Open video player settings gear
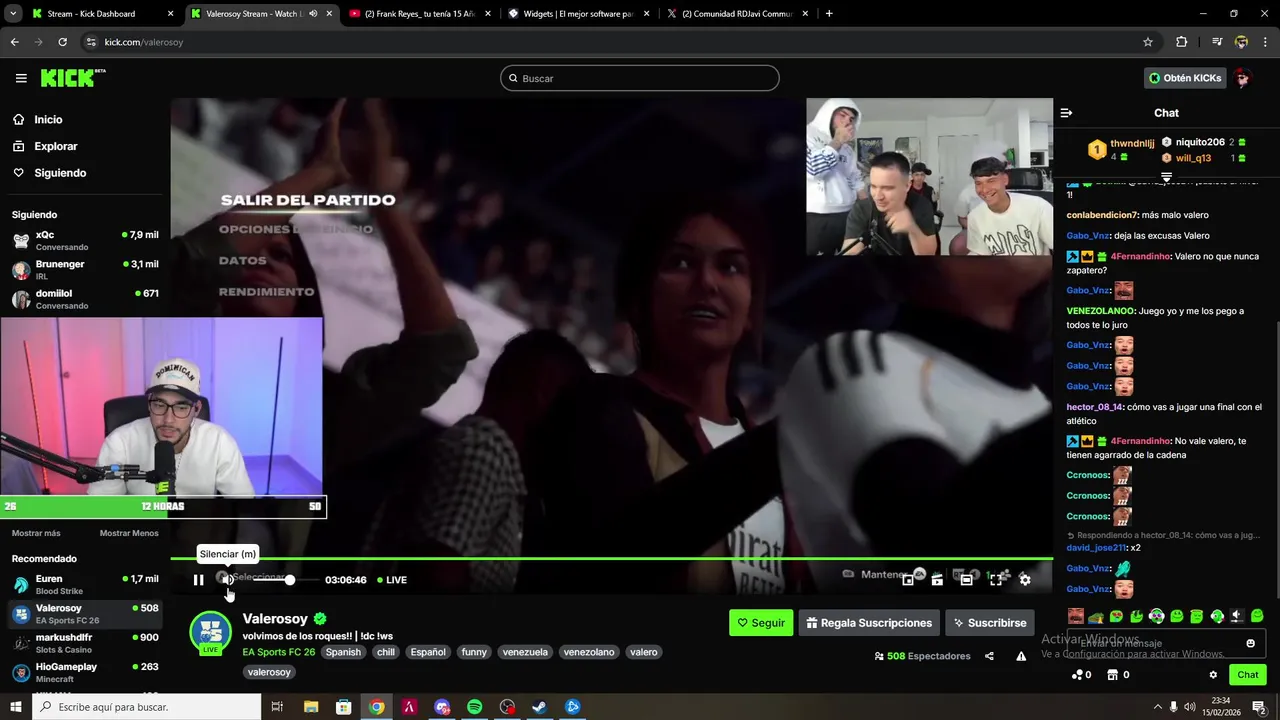The width and height of the screenshot is (1280, 720). 1024,579
